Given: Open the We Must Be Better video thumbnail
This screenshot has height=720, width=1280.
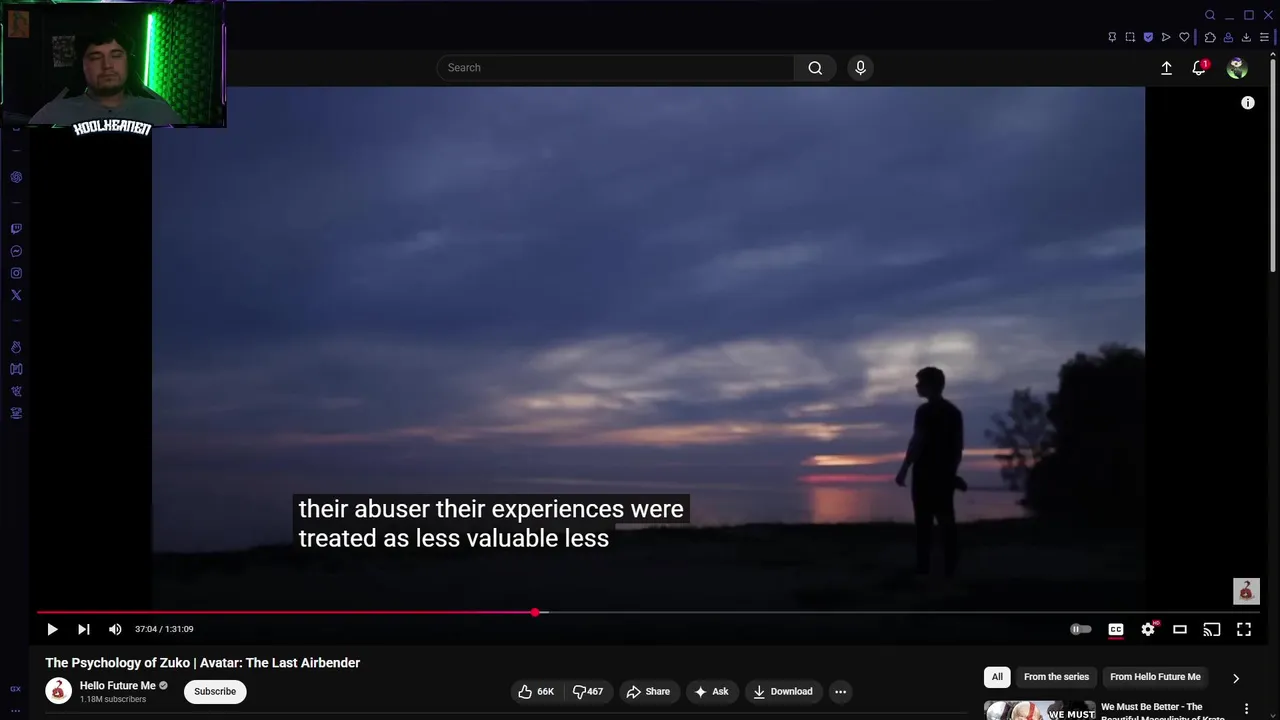Looking at the screenshot, I should (x=1040, y=710).
